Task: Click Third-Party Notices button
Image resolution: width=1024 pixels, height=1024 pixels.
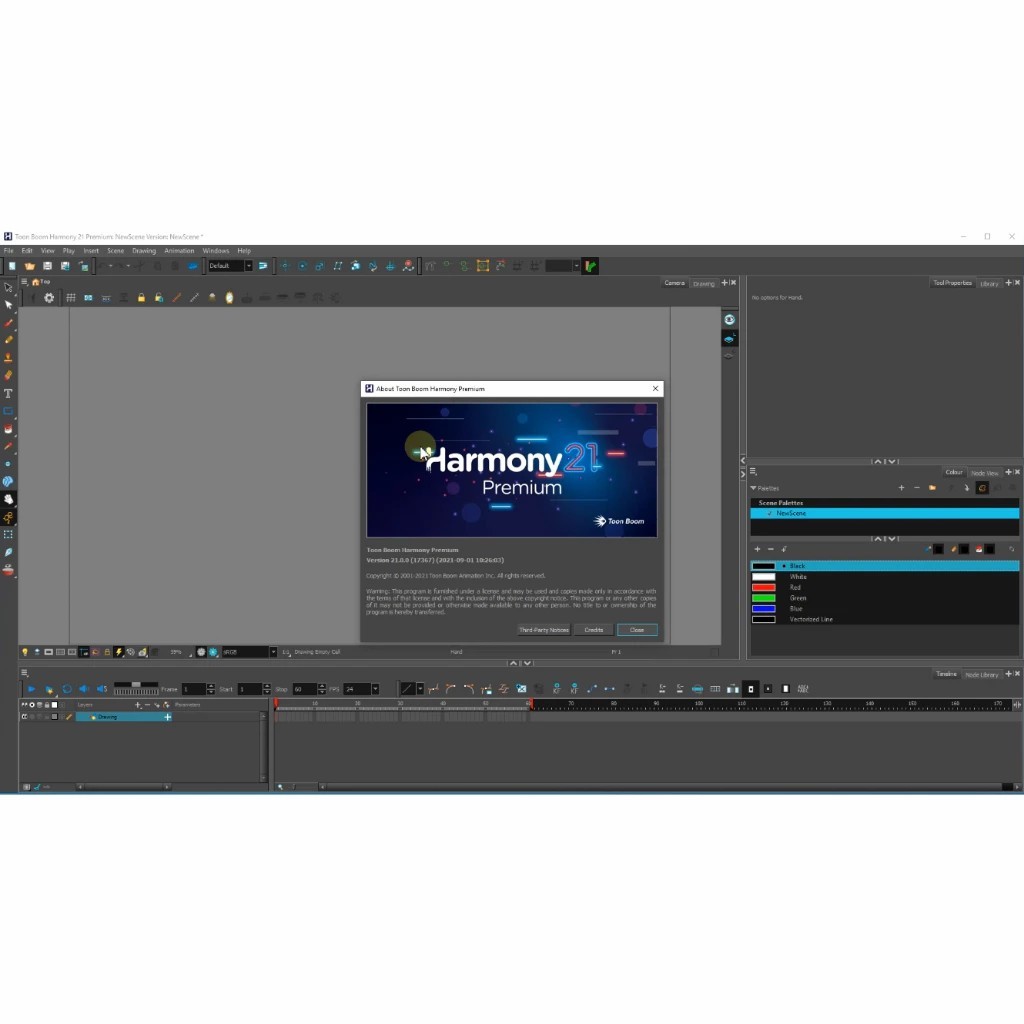Action: tap(544, 630)
